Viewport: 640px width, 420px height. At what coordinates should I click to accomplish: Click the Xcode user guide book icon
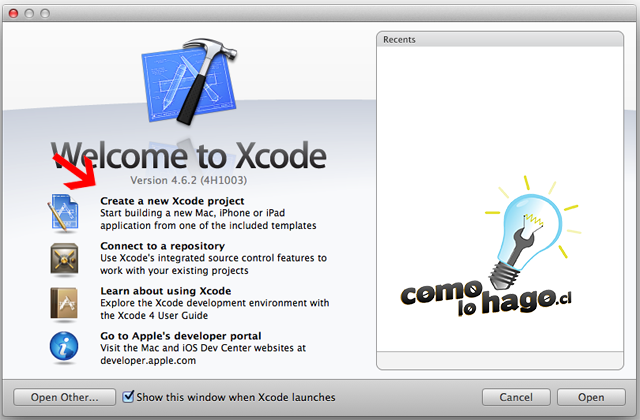[64, 304]
